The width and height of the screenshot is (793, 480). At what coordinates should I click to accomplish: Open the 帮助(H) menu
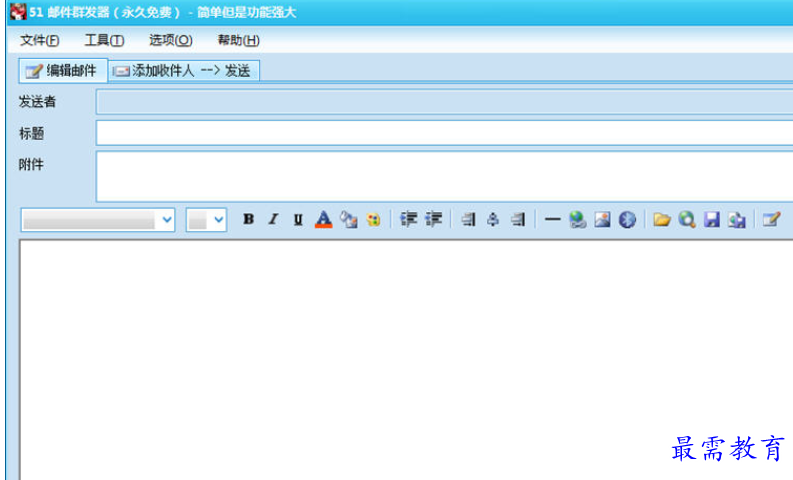(x=238, y=40)
